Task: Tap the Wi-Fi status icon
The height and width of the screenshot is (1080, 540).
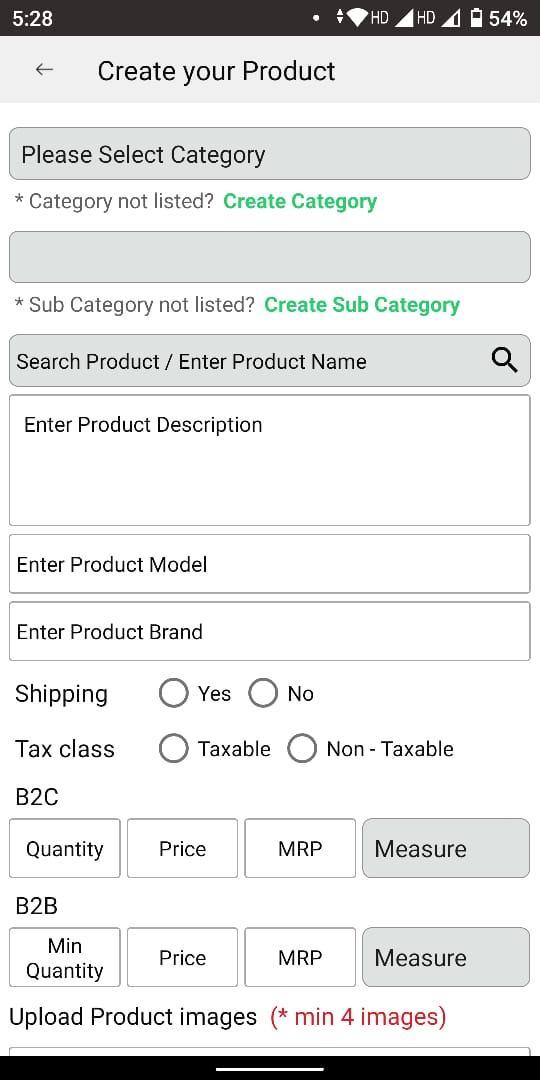Action: [x=358, y=18]
